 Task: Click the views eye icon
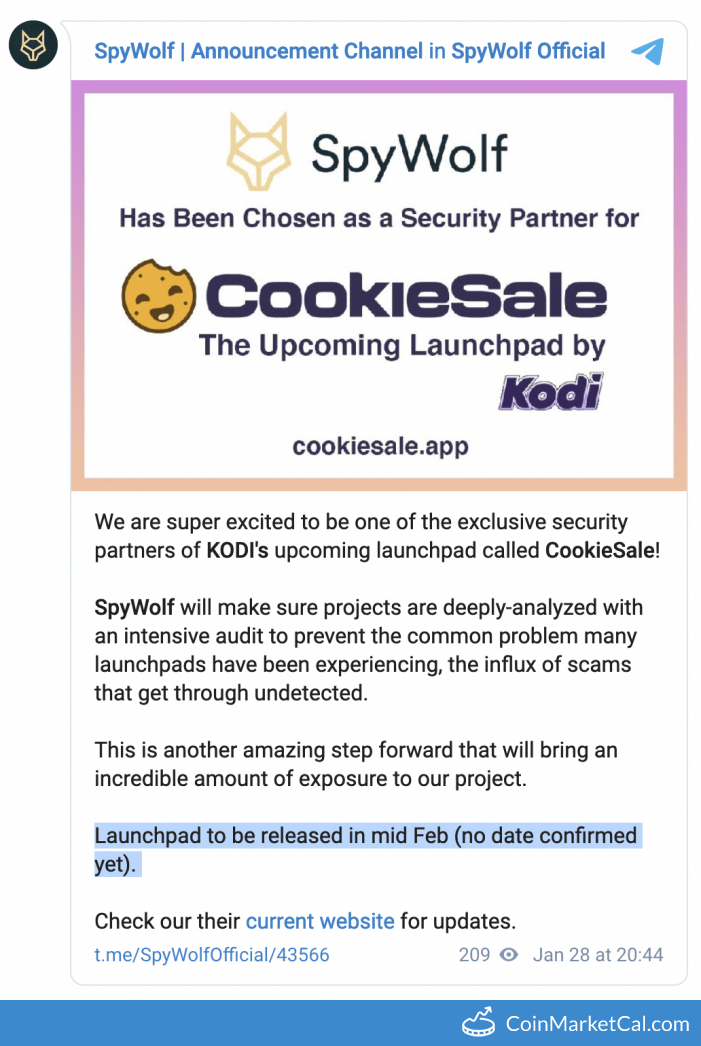pyautogui.click(x=509, y=954)
